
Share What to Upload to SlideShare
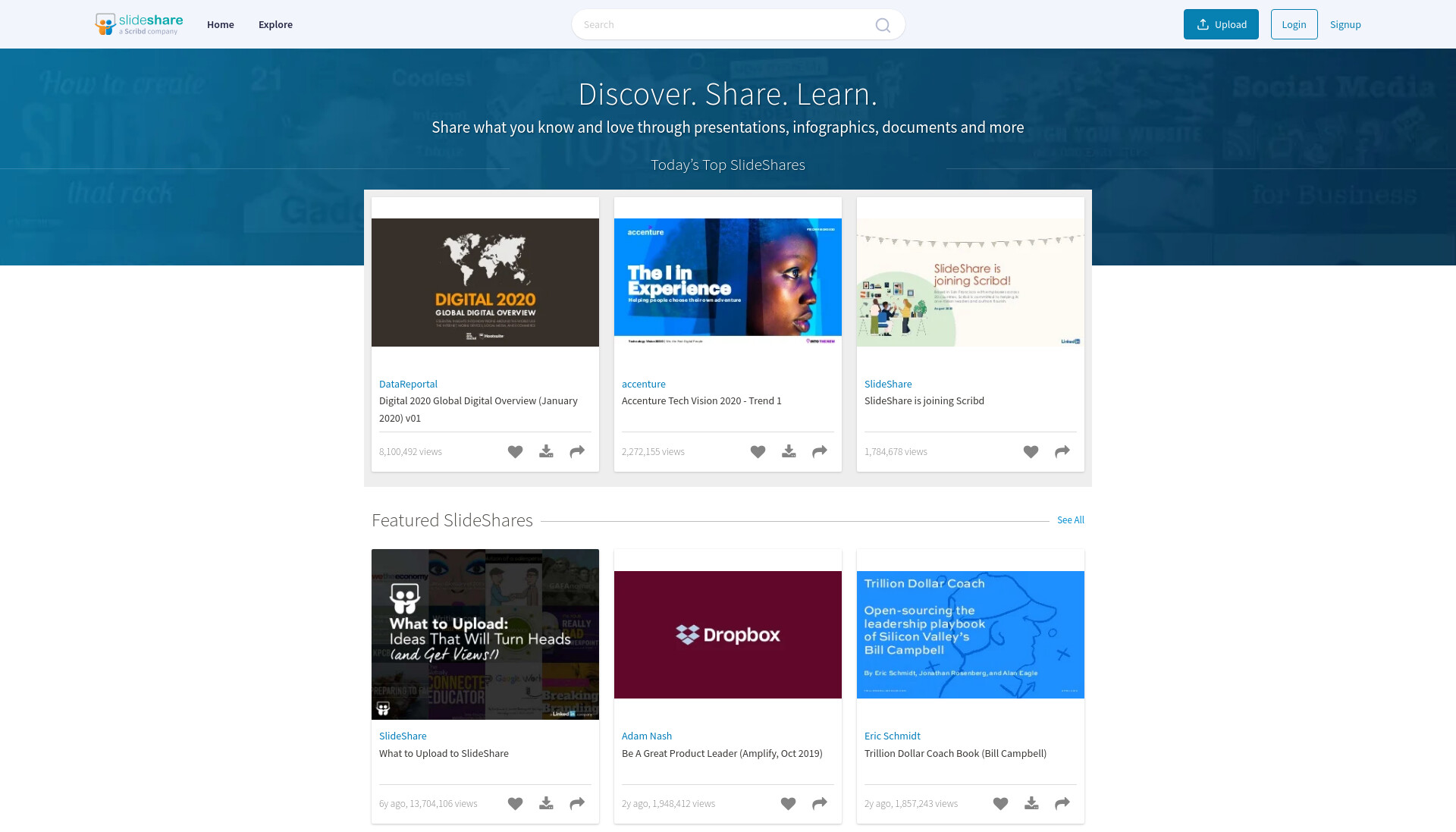pos(577,803)
